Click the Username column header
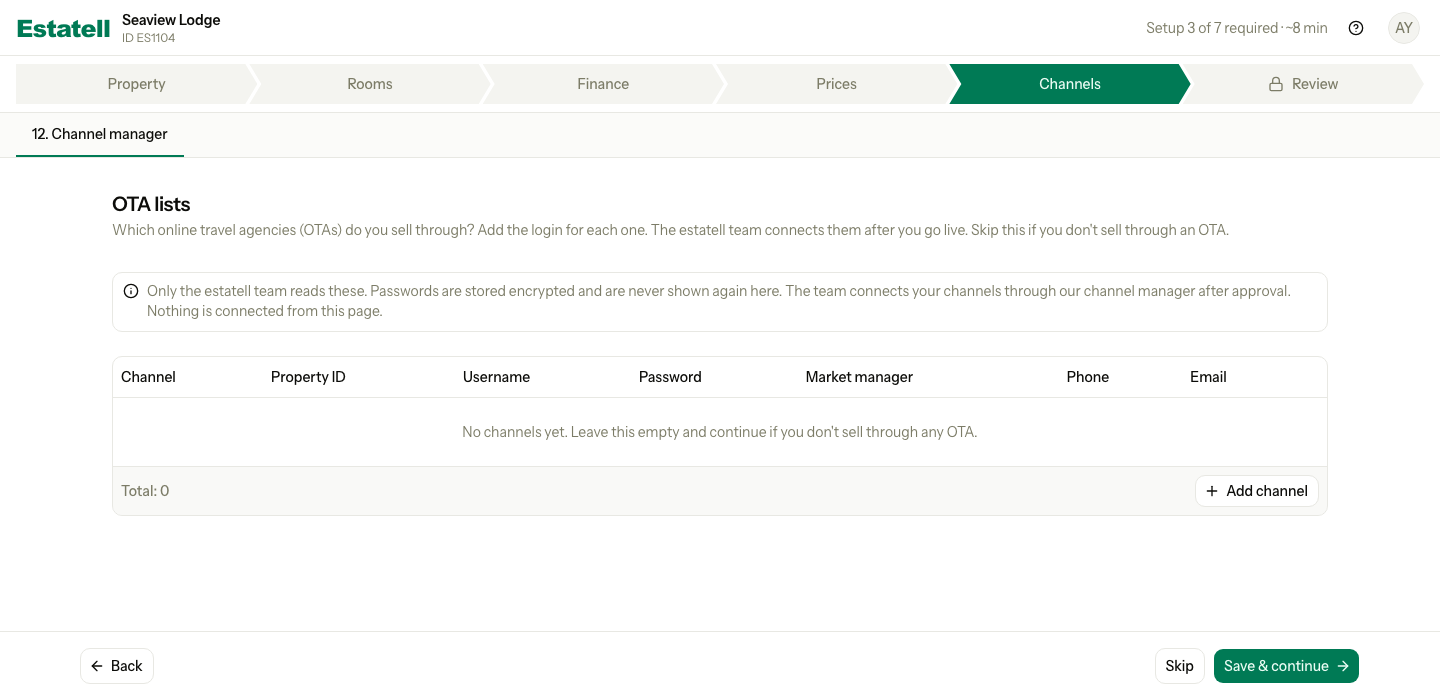The image size is (1440, 700). pyautogui.click(x=496, y=377)
